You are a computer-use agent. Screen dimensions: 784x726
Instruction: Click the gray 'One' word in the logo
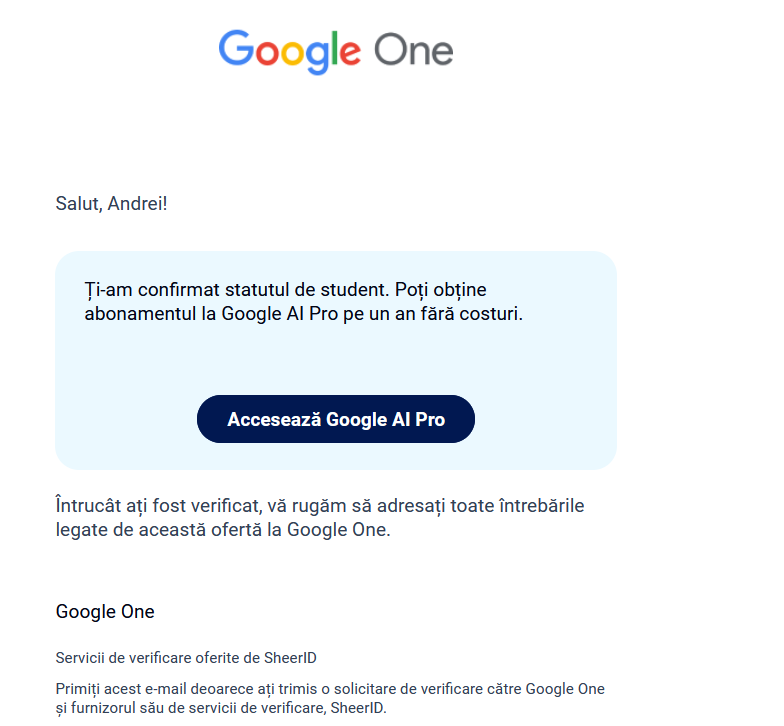click(x=414, y=50)
